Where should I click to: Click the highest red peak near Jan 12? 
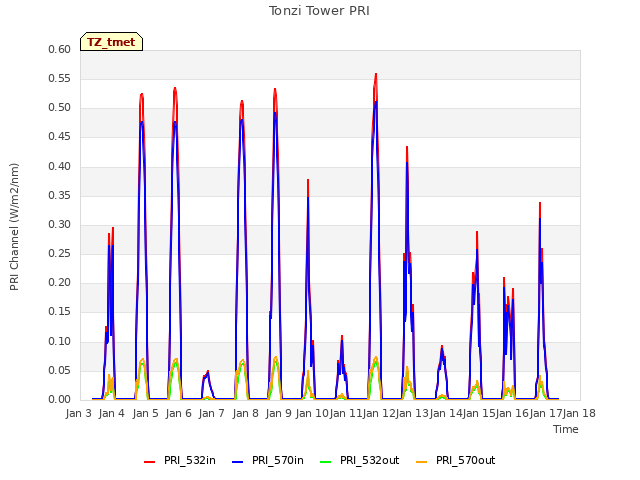point(376,75)
